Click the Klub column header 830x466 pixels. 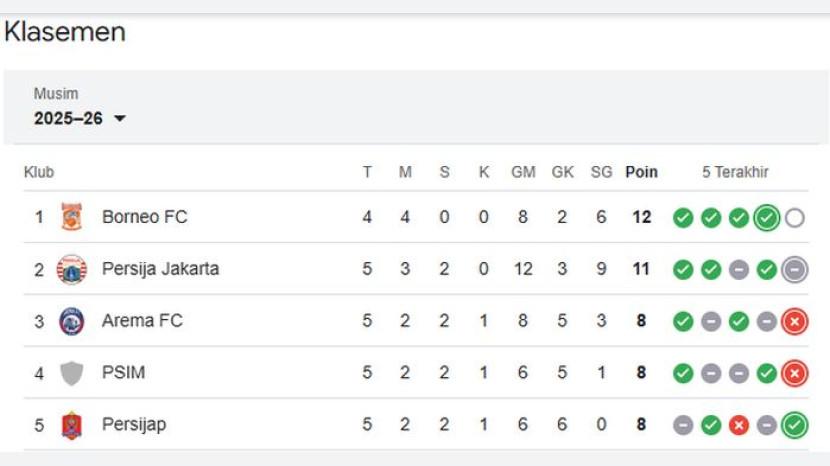click(39, 172)
